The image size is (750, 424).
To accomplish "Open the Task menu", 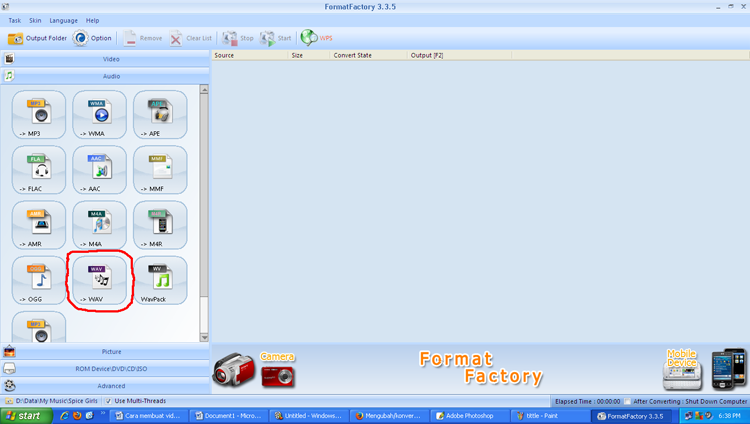I will tap(14, 21).
